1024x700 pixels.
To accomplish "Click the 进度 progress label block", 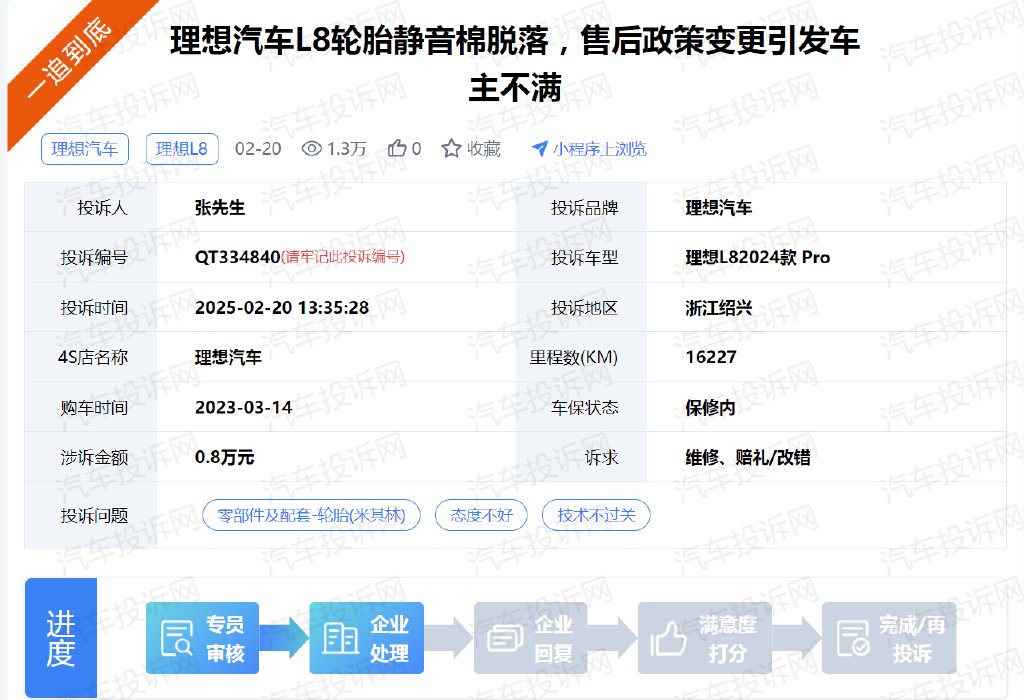I will click(61, 638).
